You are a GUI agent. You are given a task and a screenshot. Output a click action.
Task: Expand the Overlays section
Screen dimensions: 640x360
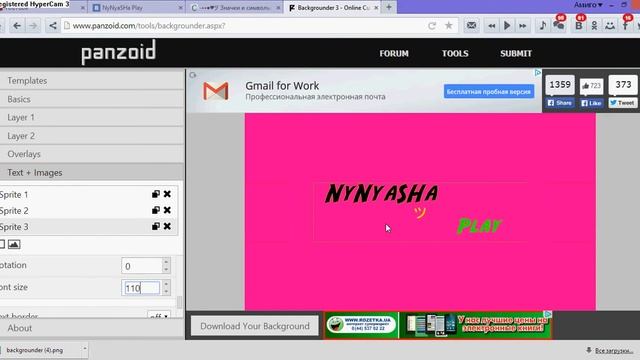tap(92, 154)
